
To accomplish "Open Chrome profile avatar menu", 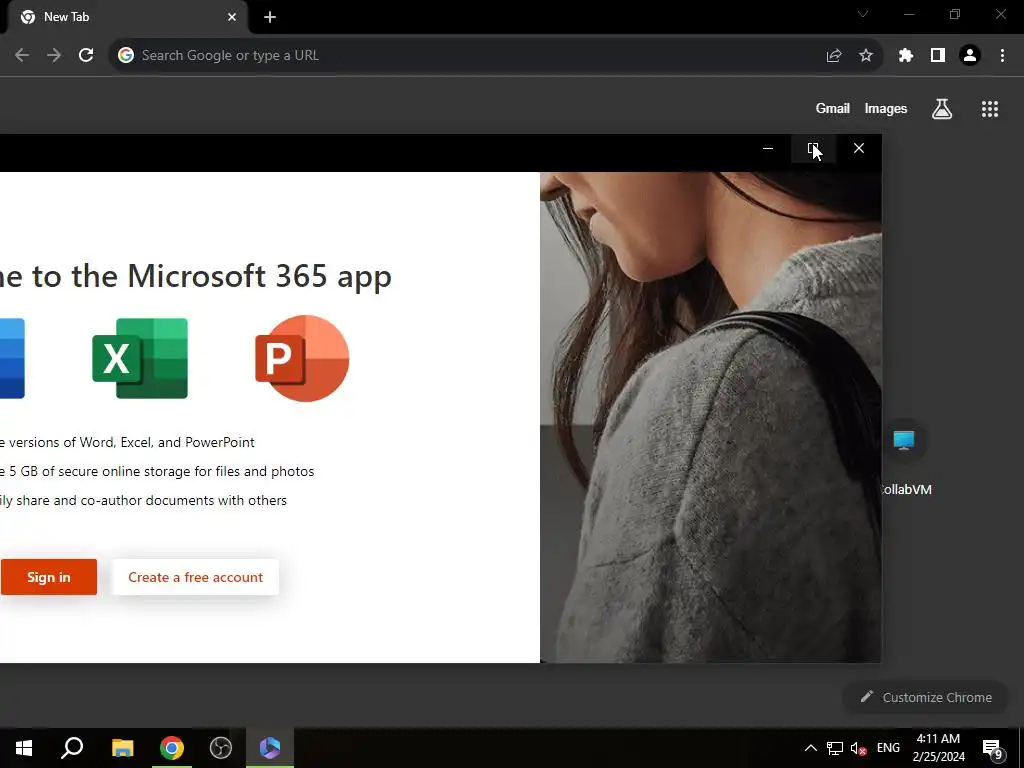I will click(970, 56).
